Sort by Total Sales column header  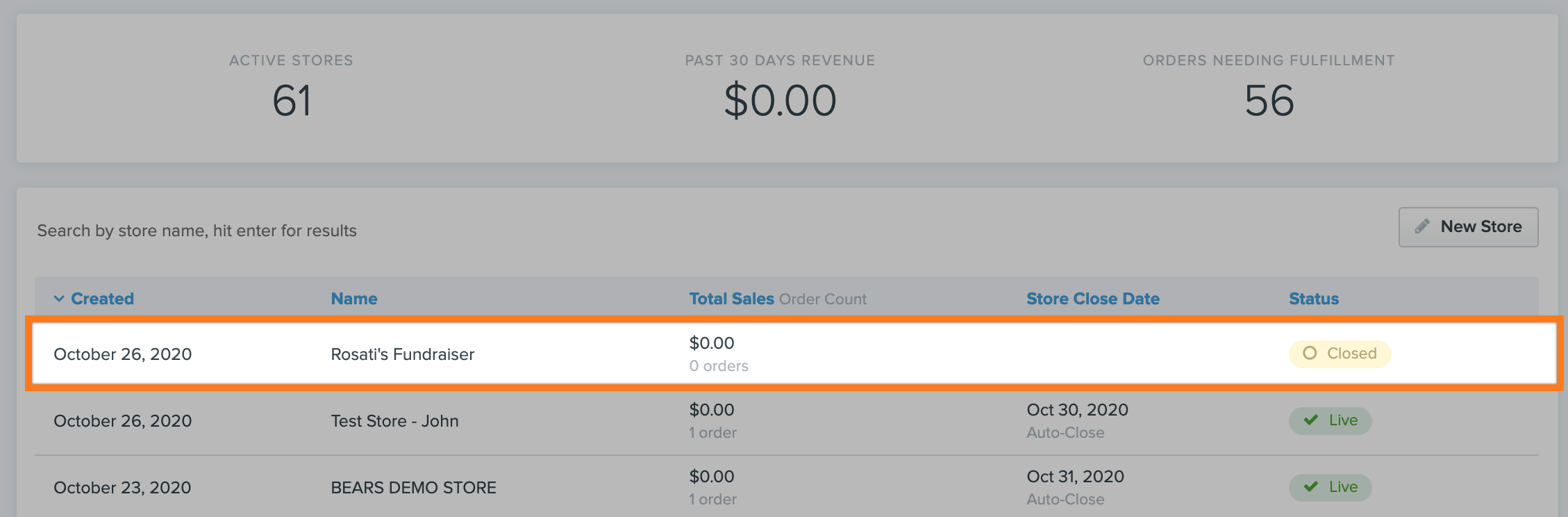click(731, 299)
